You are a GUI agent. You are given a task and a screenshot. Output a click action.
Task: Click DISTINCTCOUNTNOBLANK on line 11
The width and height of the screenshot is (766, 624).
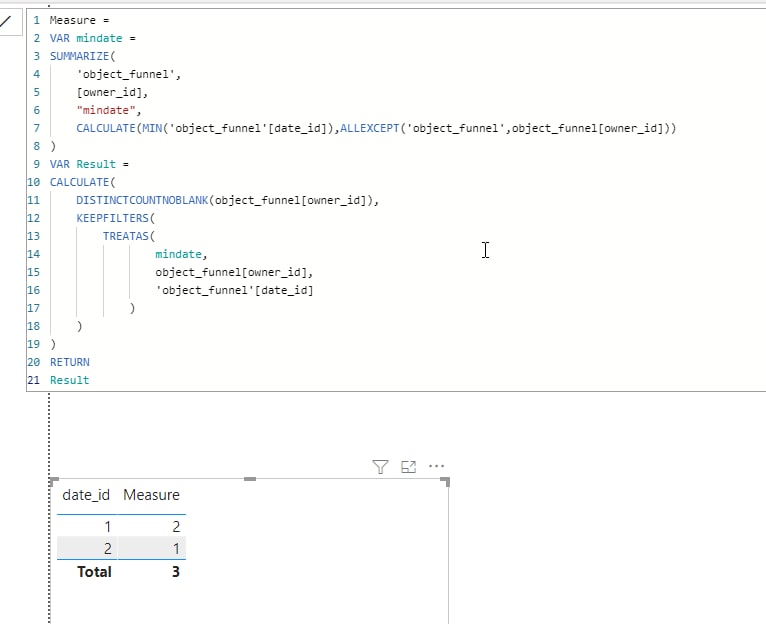click(x=142, y=200)
